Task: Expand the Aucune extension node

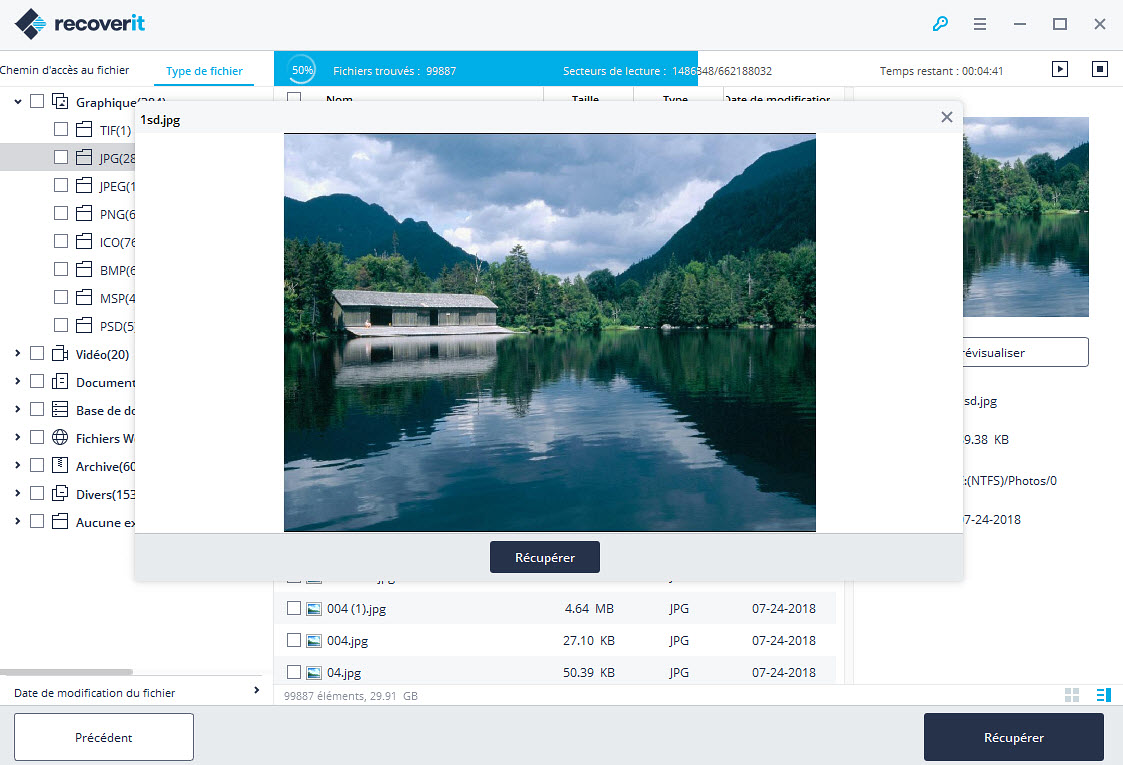Action: click(17, 521)
